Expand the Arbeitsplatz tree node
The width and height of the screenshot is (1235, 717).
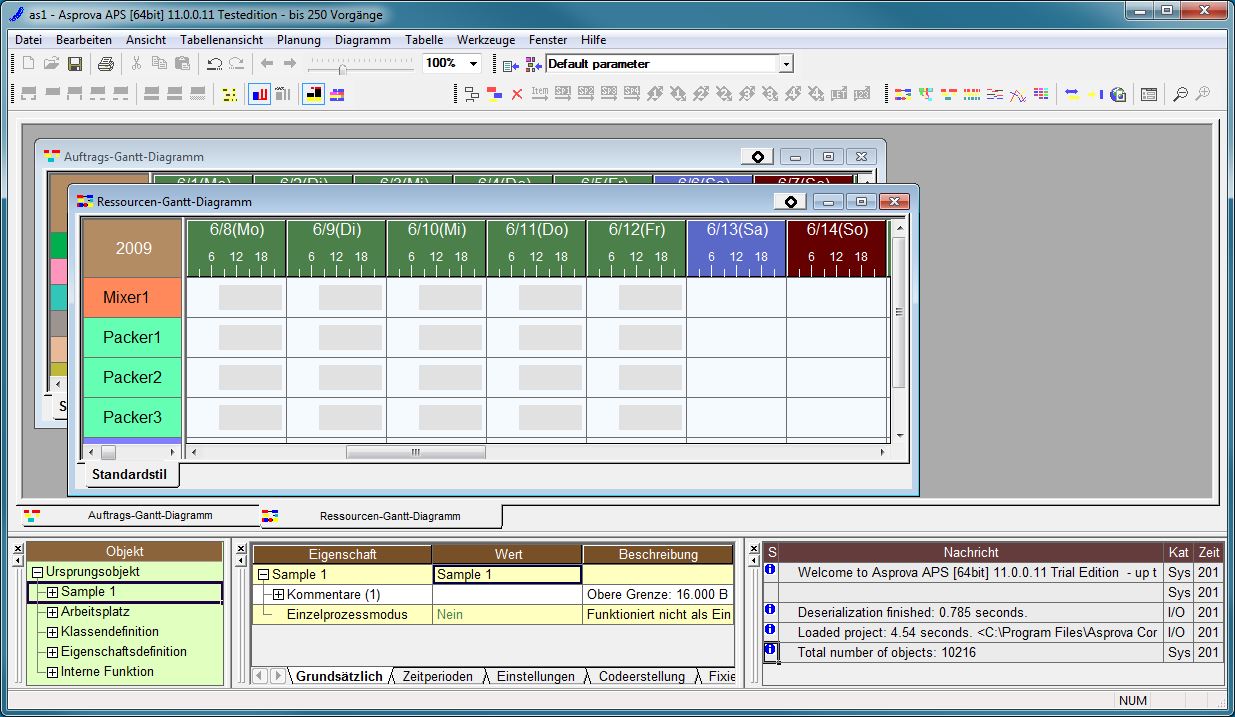53,612
